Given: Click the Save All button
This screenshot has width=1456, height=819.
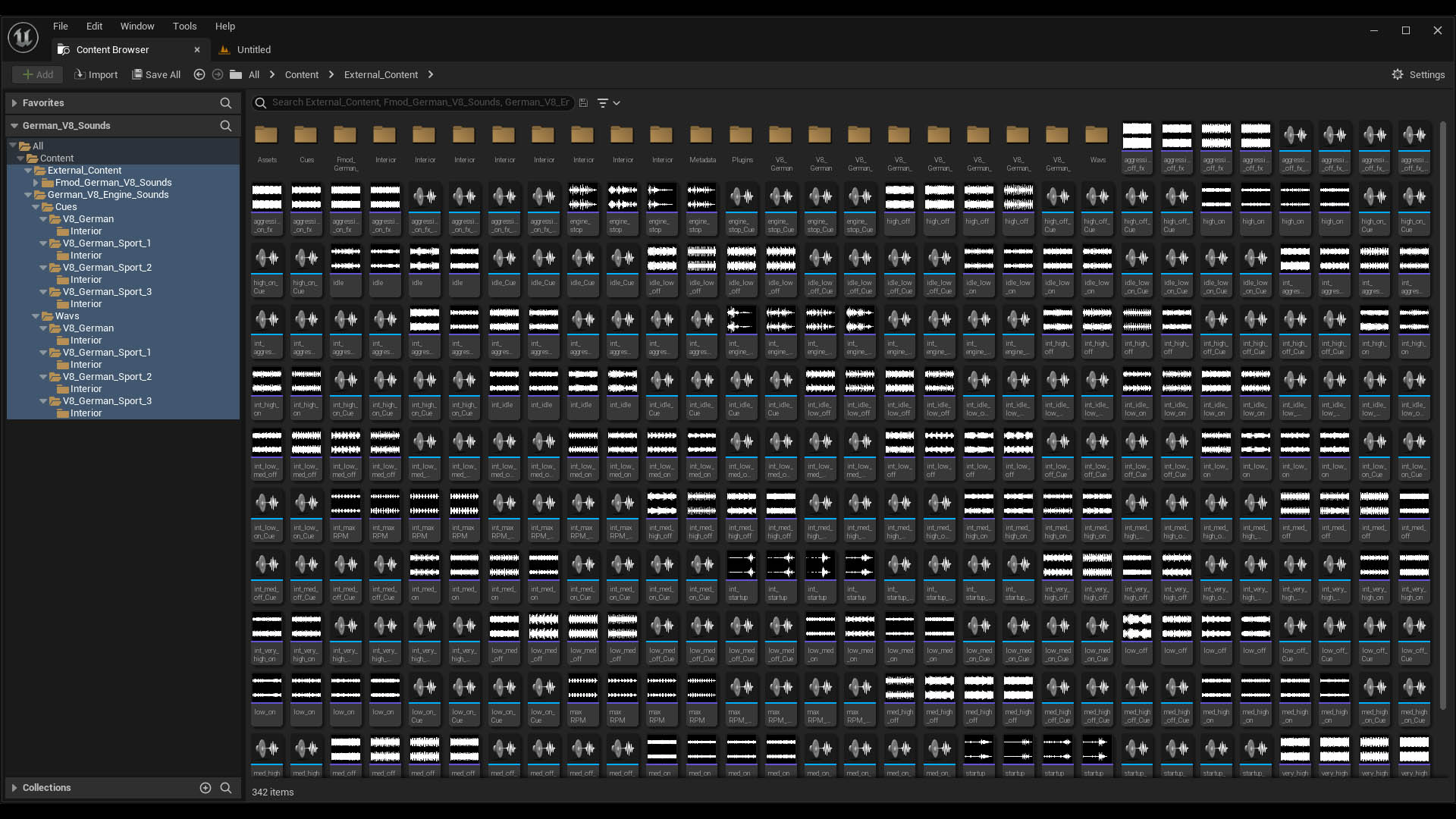Looking at the screenshot, I should coord(156,74).
